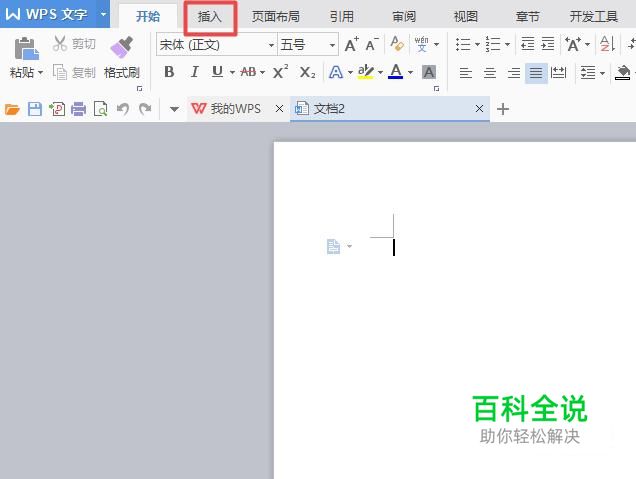Toggle Bold formatting
This screenshot has width=636, height=479.
[169, 72]
